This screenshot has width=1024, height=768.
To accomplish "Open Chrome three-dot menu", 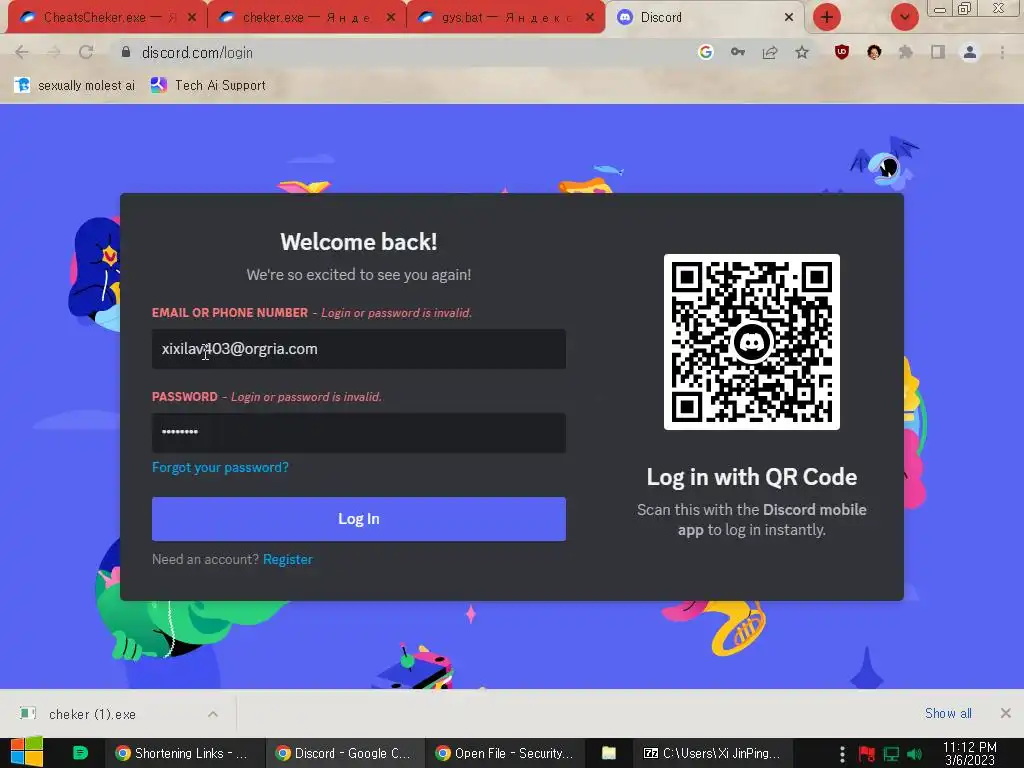I will tap(1002, 52).
